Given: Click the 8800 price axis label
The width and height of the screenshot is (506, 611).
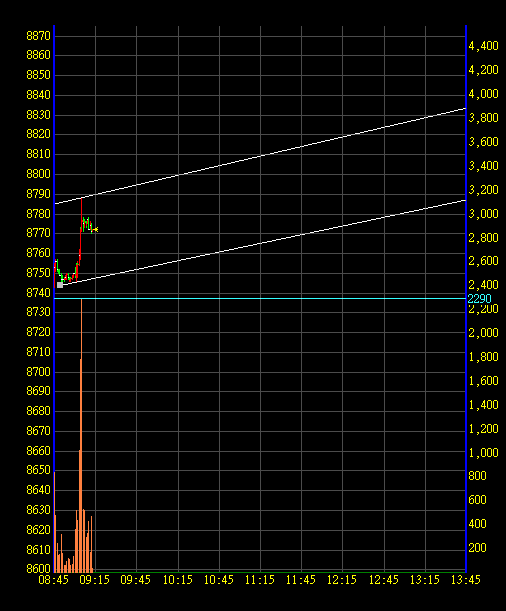Looking at the screenshot, I should pyautogui.click(x=39, y=174).
